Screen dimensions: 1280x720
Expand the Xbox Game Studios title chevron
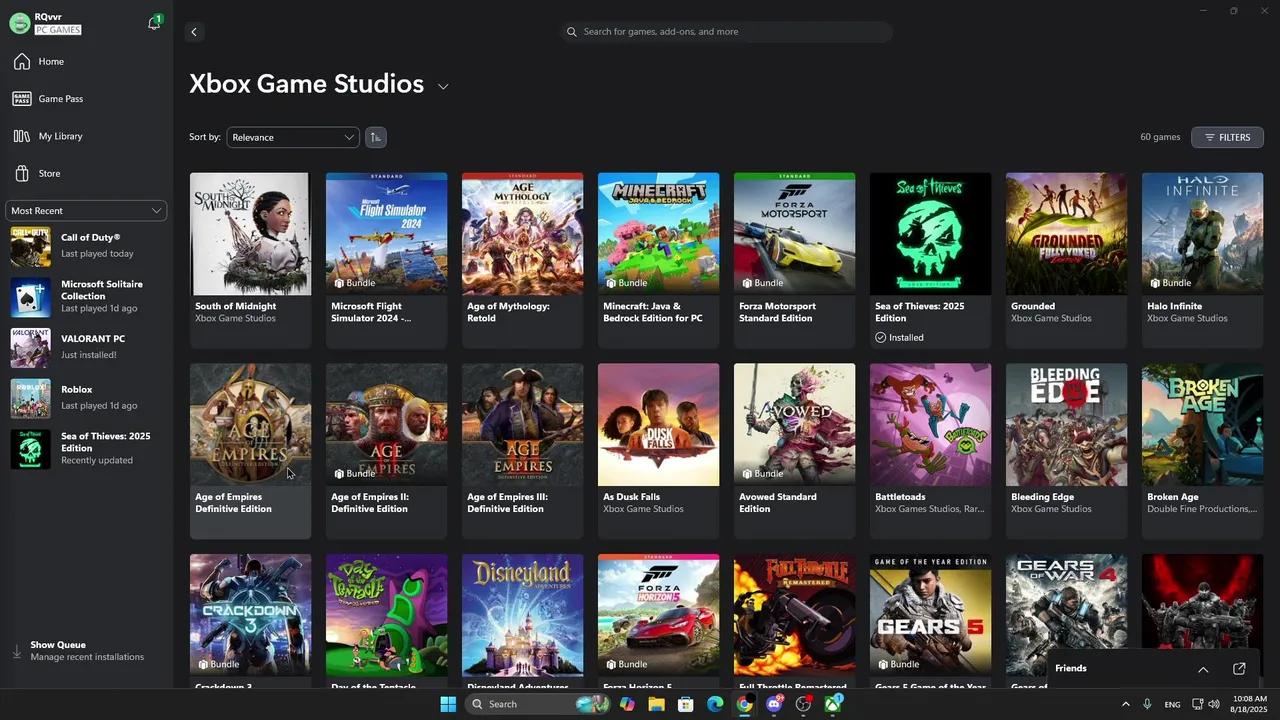[443, 87]
